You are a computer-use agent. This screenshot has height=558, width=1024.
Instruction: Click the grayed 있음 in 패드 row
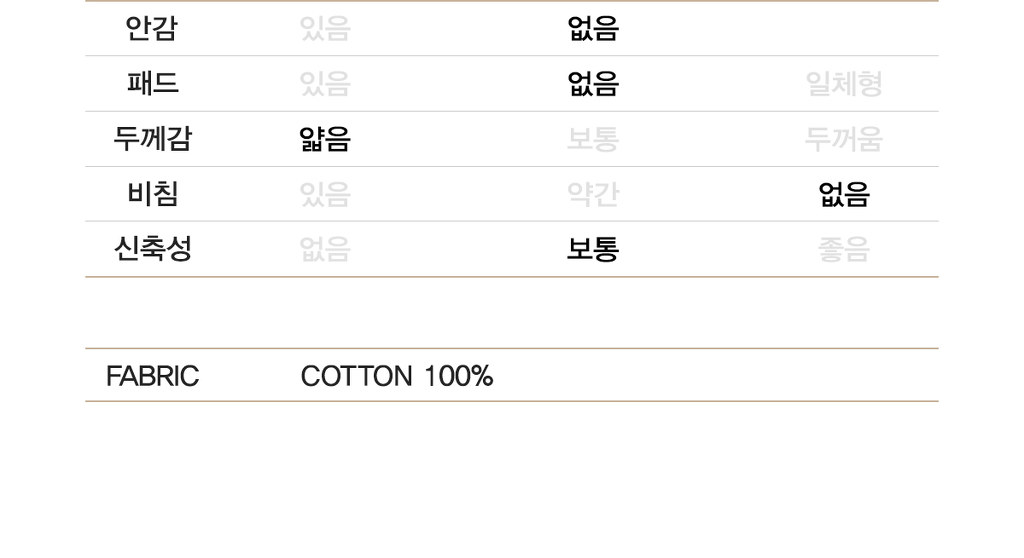click(325, 84)
